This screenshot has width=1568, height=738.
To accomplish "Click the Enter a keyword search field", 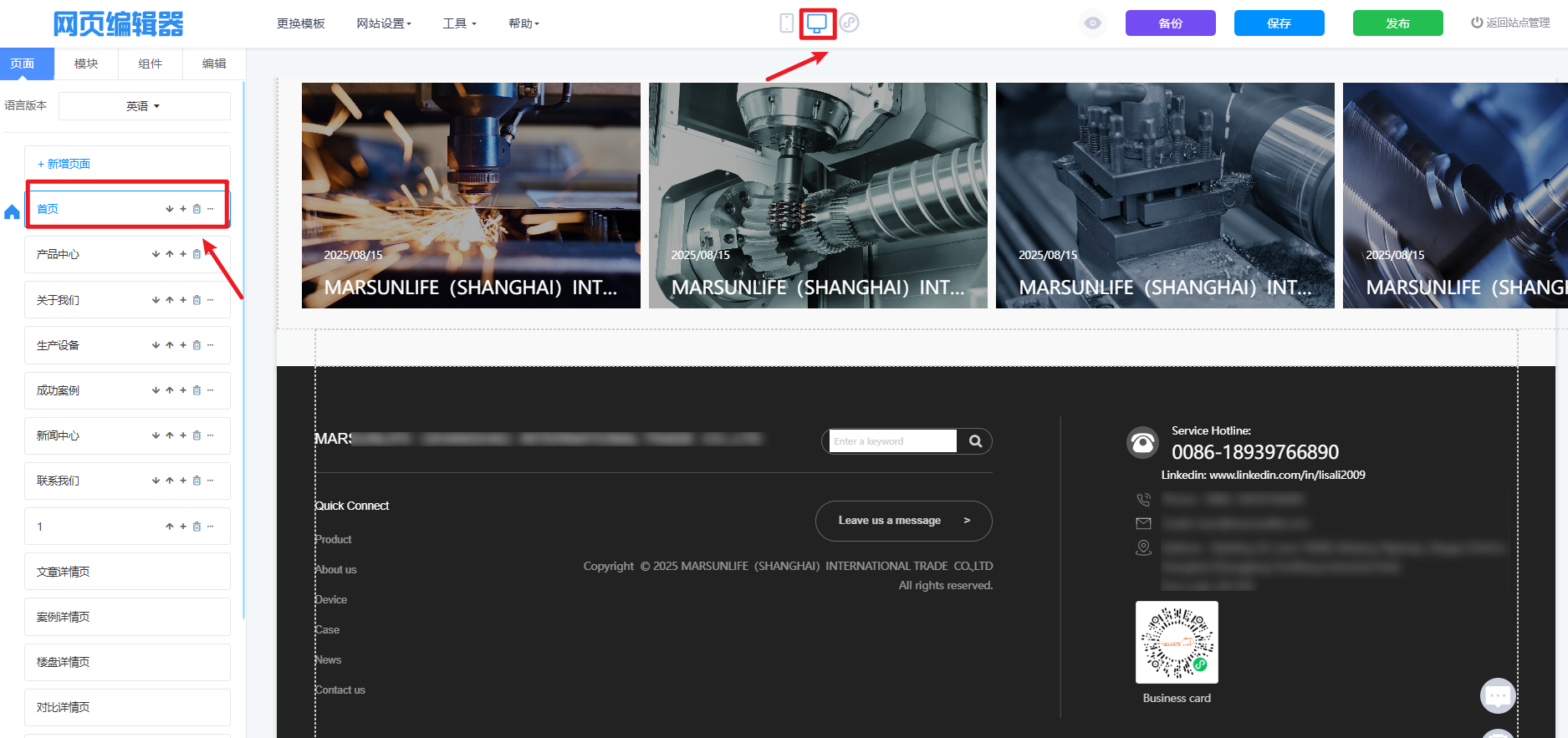I will [x=892, y=441].
